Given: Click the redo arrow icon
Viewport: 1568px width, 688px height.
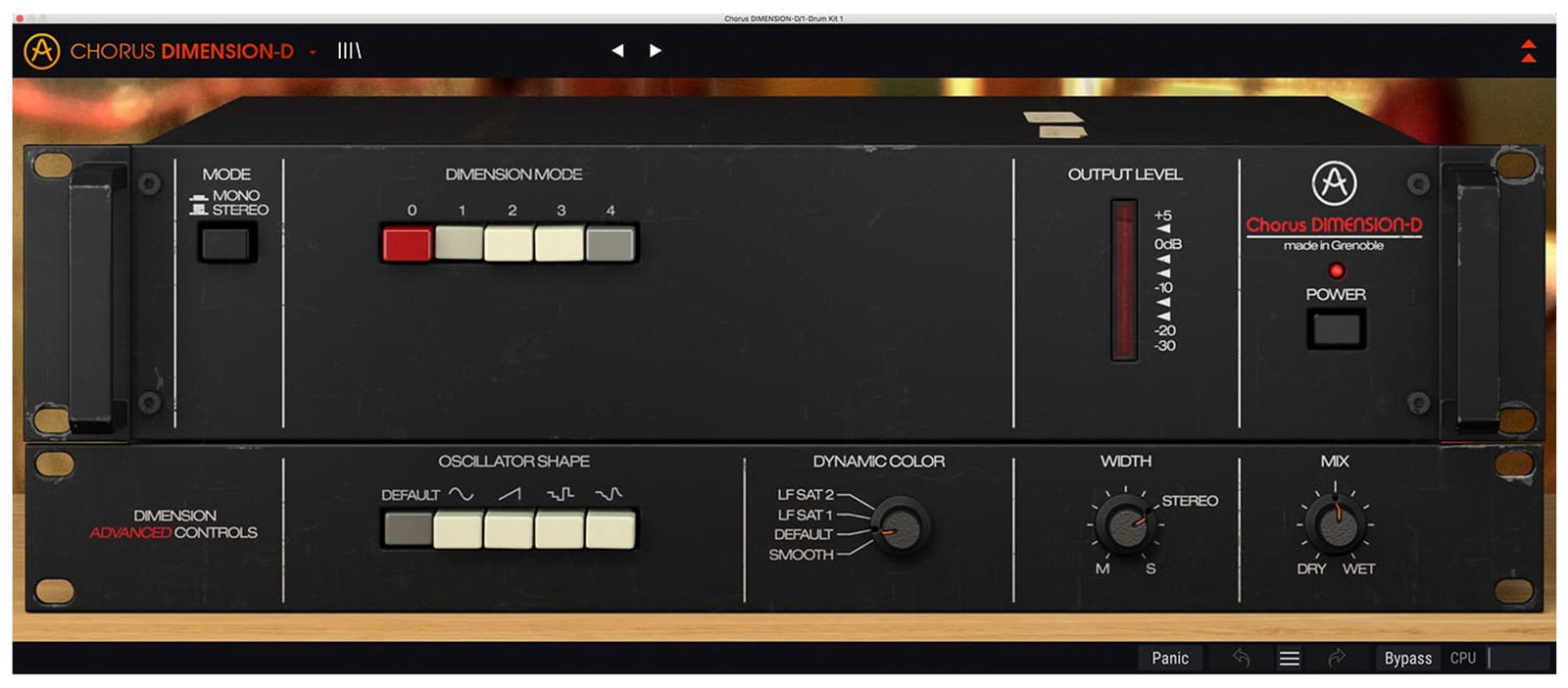Looking at the screenshot, I should click(1337, 658).
